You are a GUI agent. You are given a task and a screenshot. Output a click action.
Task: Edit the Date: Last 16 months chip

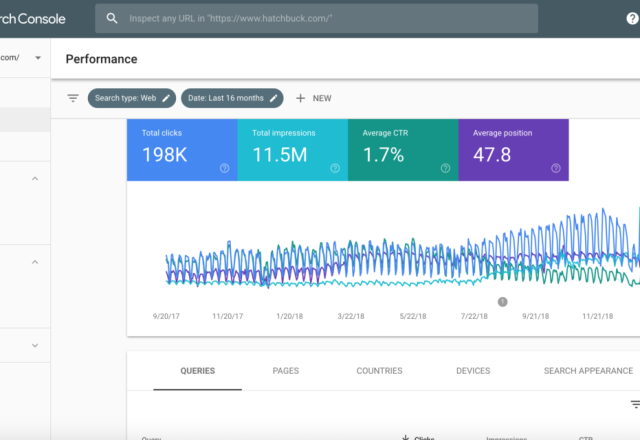[x=232, y=98]
